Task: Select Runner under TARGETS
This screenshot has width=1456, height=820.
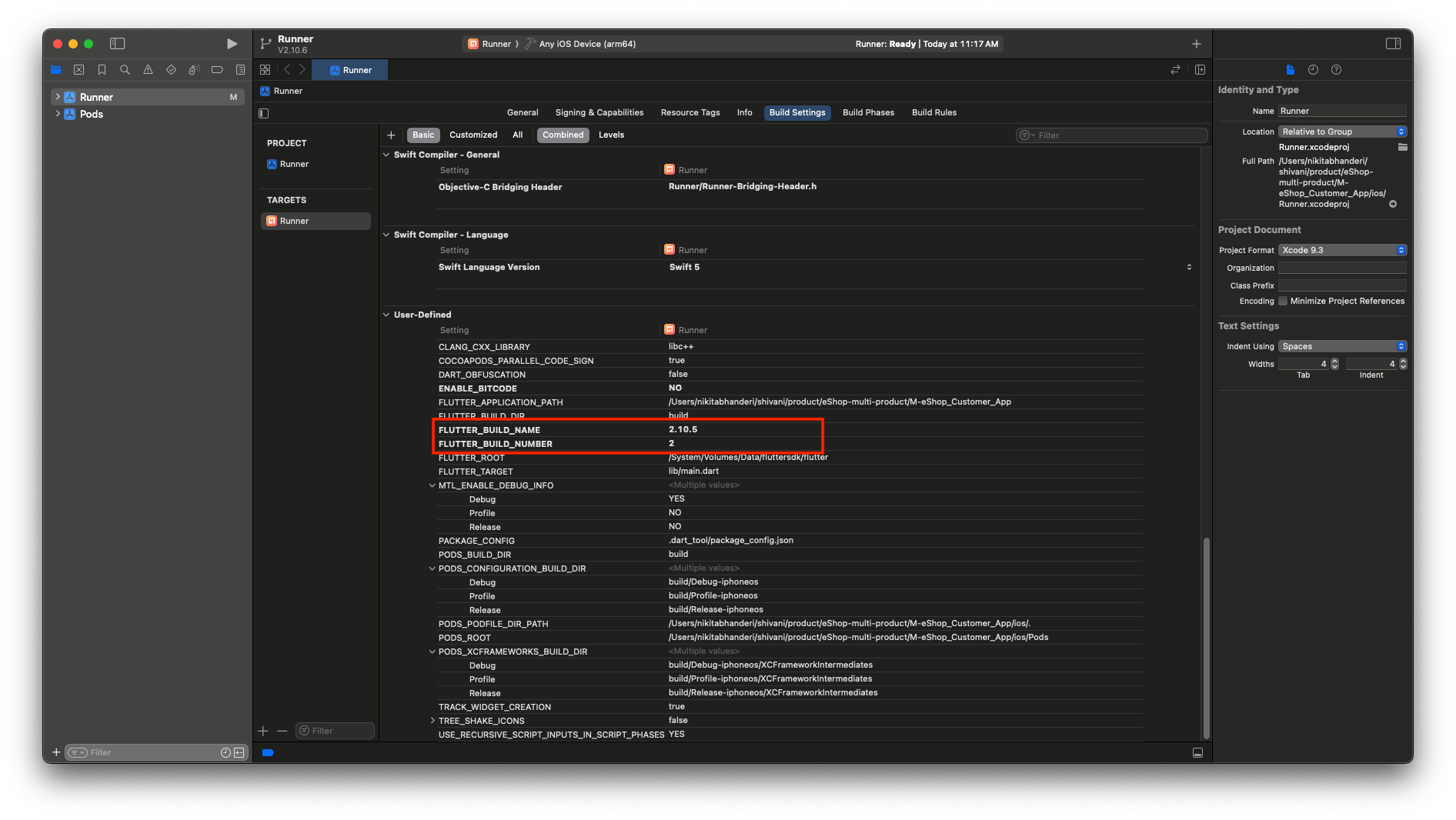Action: tap(316, 221)
